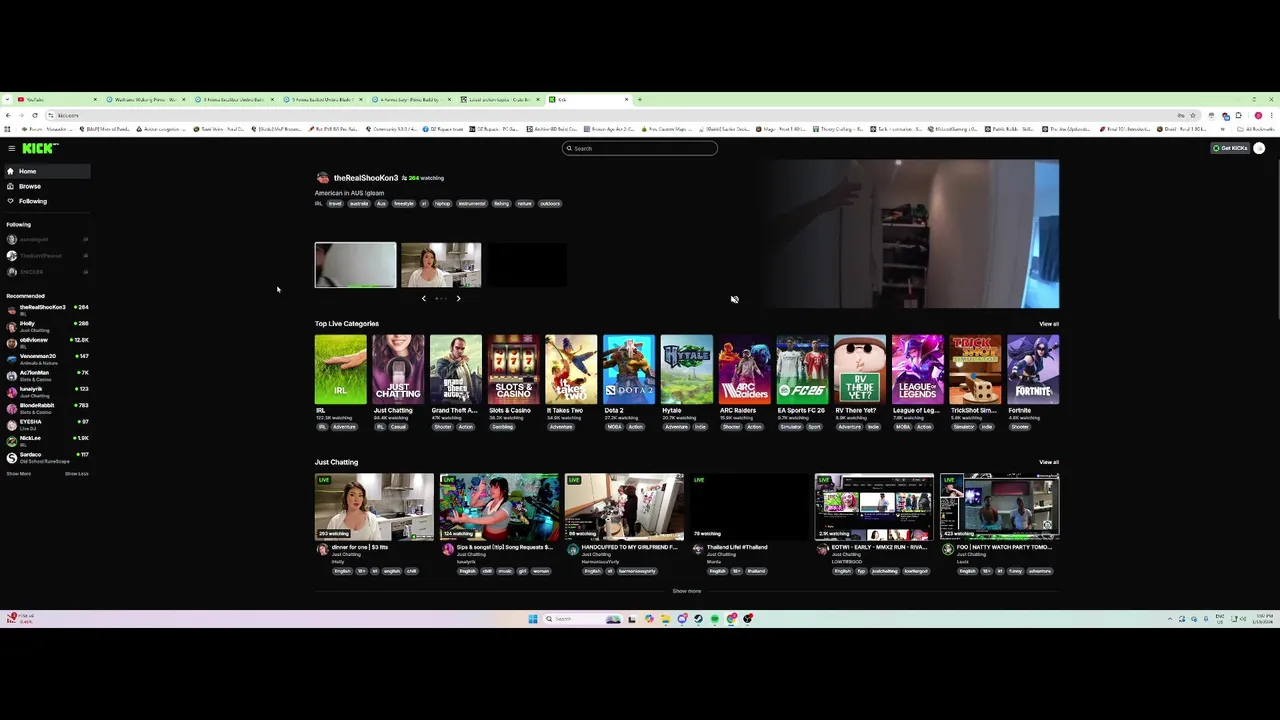Screen dimensions: 1280x720
Task: Open the ARC Raiders category card
Action: click(745, 369)
